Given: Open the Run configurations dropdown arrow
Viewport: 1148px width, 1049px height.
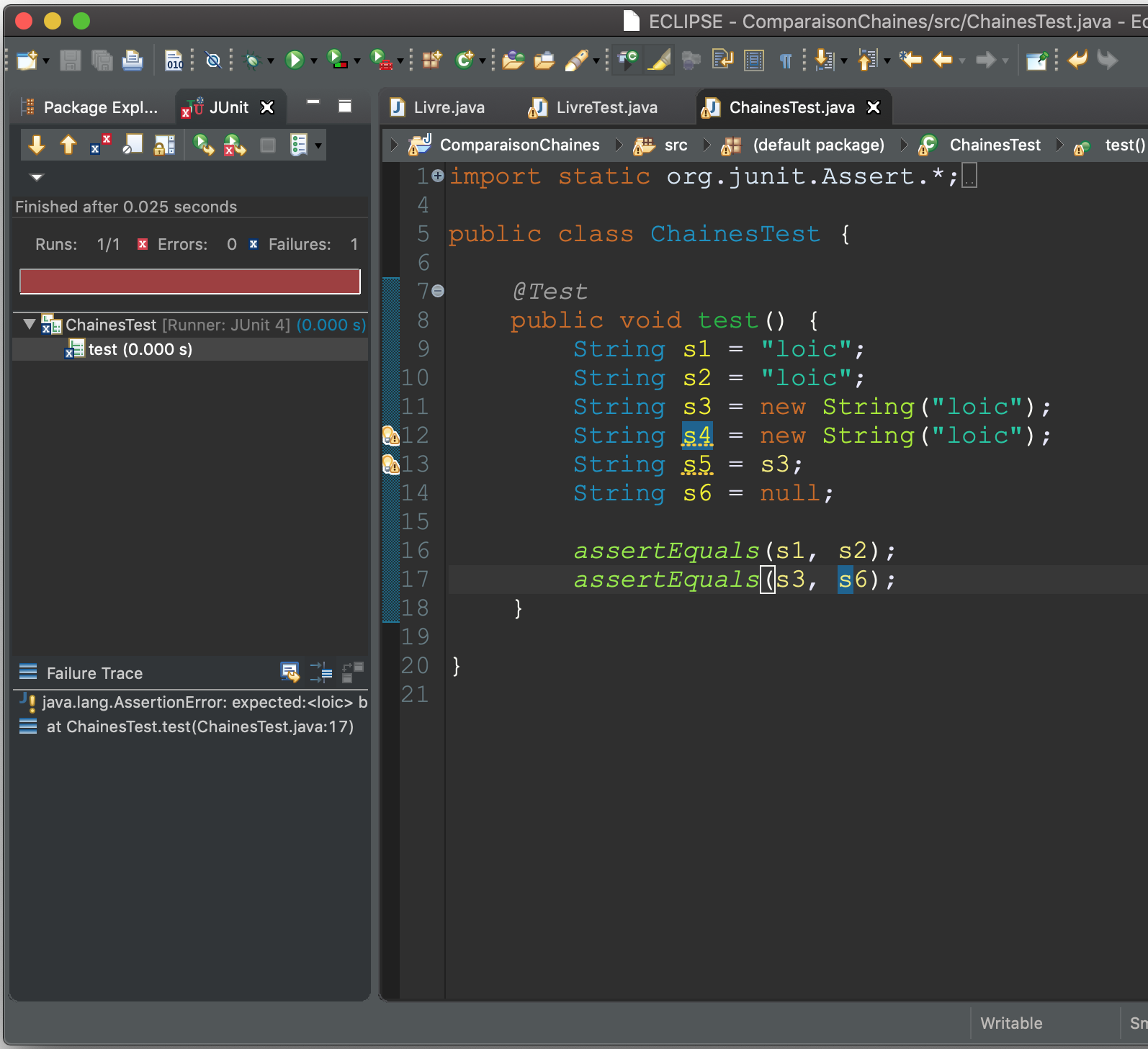Looking at the screenshot, I should 313,61.
